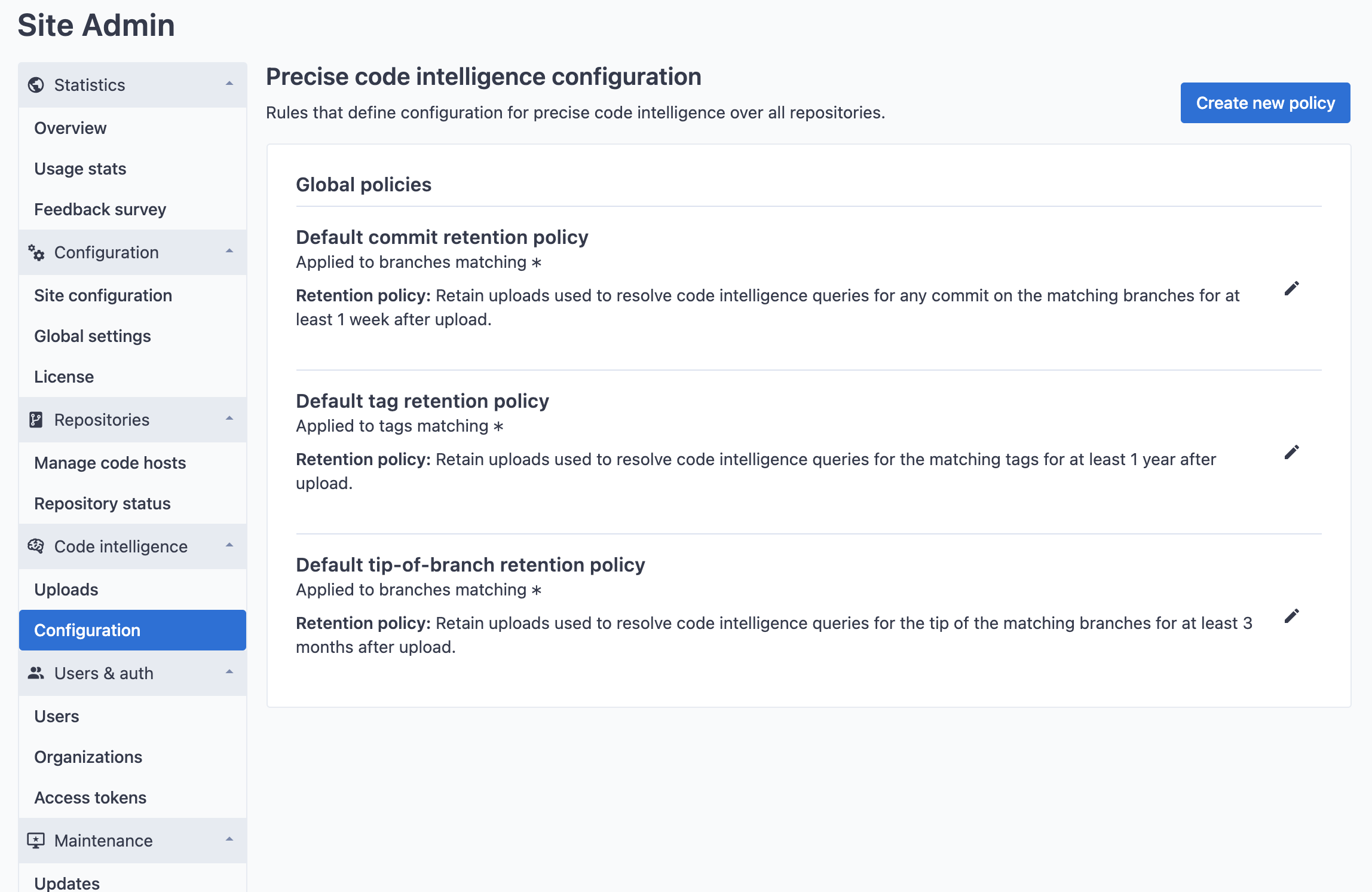Open the Access tokens page
This screenshot has height=892, width=1372.
90,797
